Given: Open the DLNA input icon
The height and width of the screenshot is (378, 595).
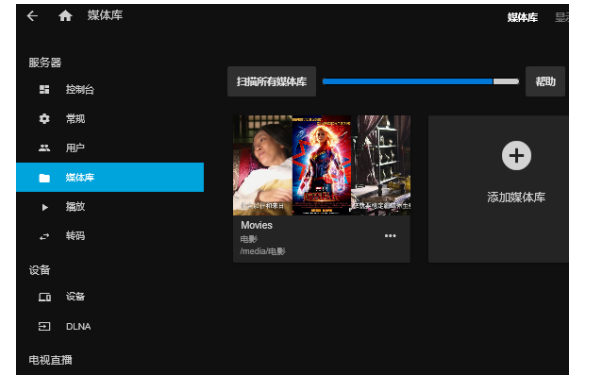Looking at the screenshot, I should click(44, 326).
